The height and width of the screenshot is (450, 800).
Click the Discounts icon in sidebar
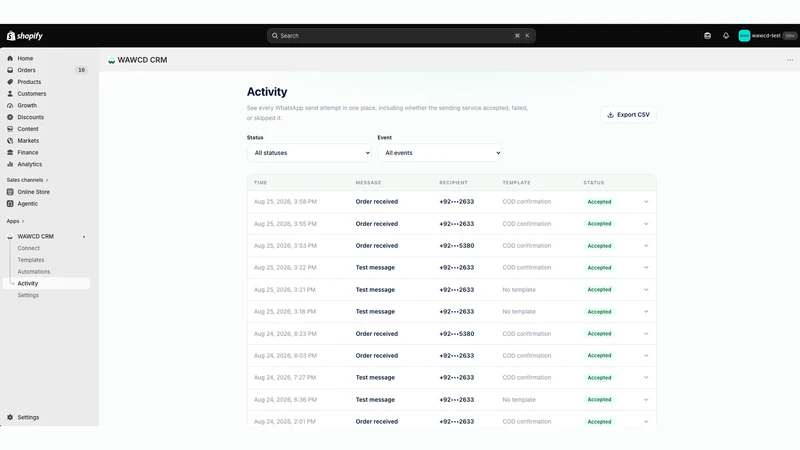[x=10, y=117]
